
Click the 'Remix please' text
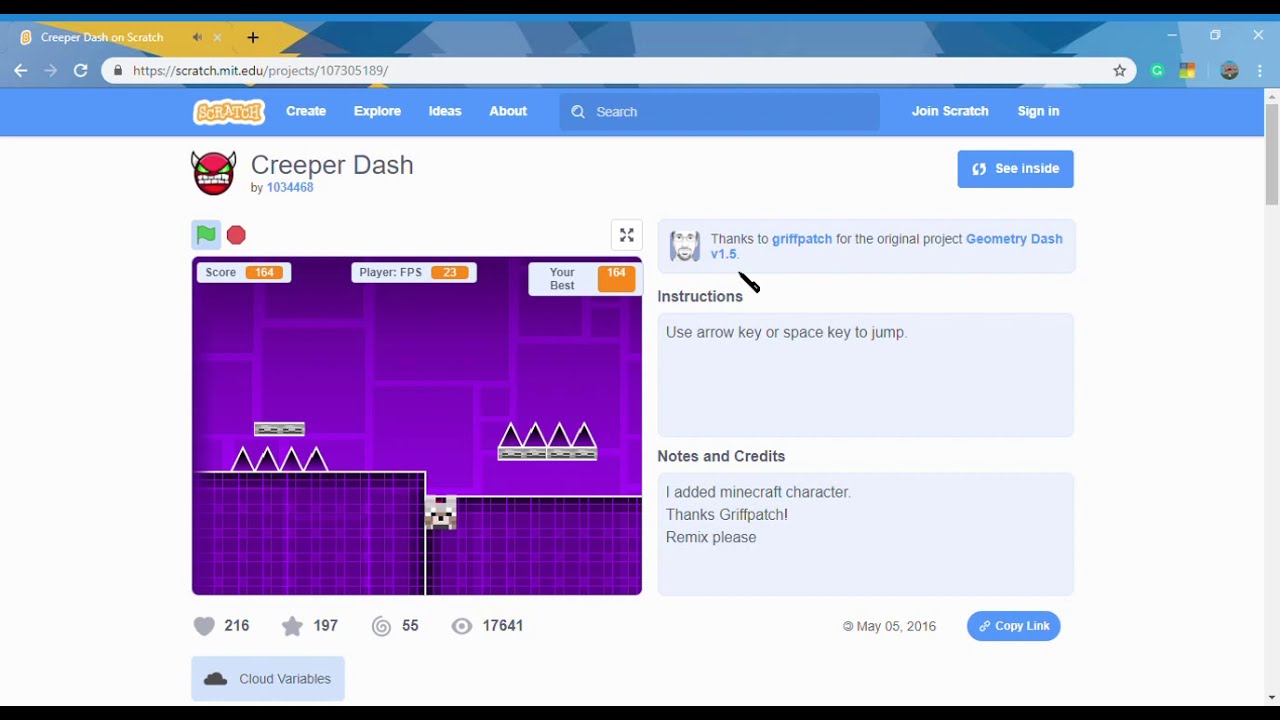(711, 537)
